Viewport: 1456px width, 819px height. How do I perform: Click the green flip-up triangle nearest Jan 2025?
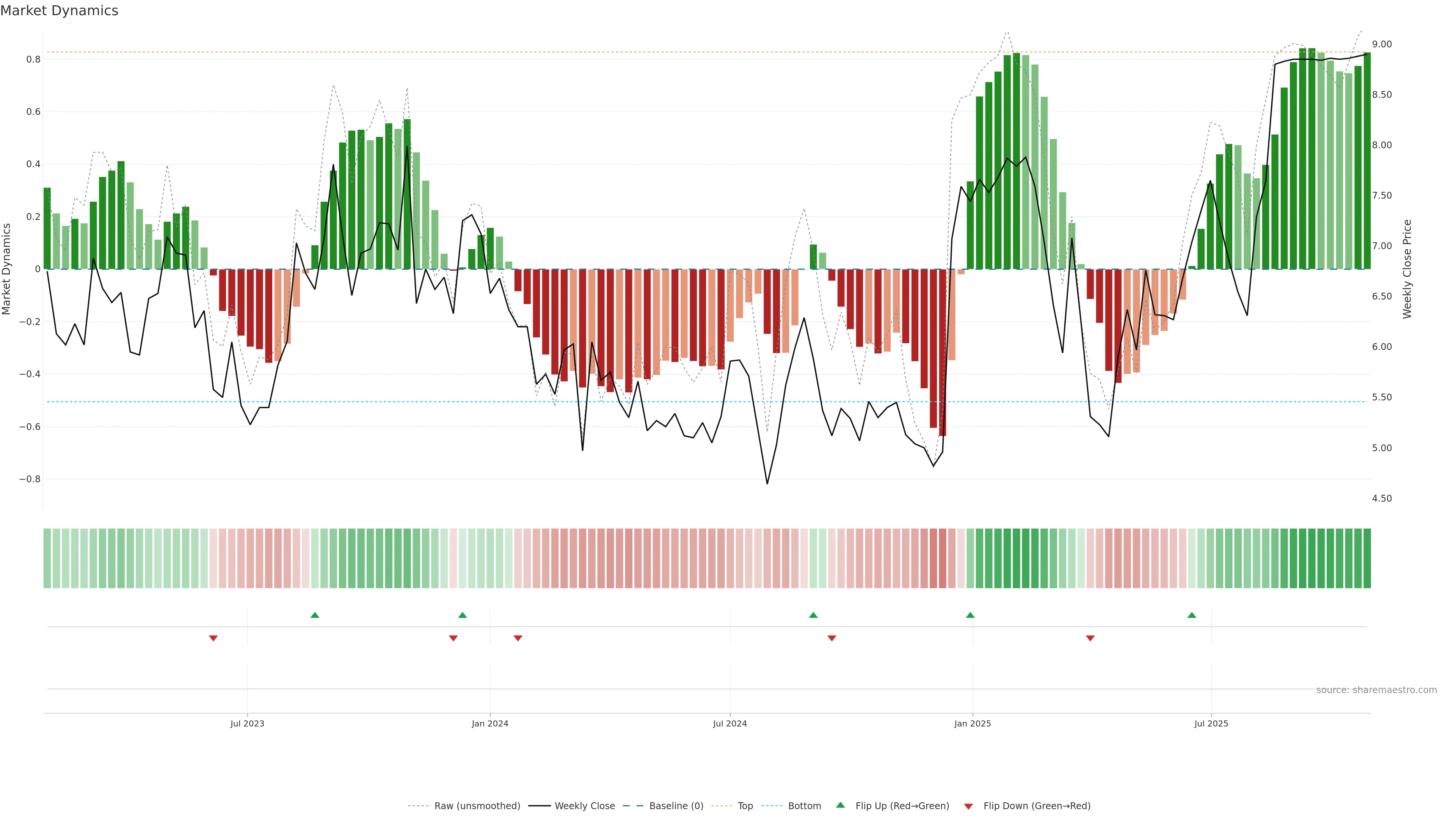970,615
